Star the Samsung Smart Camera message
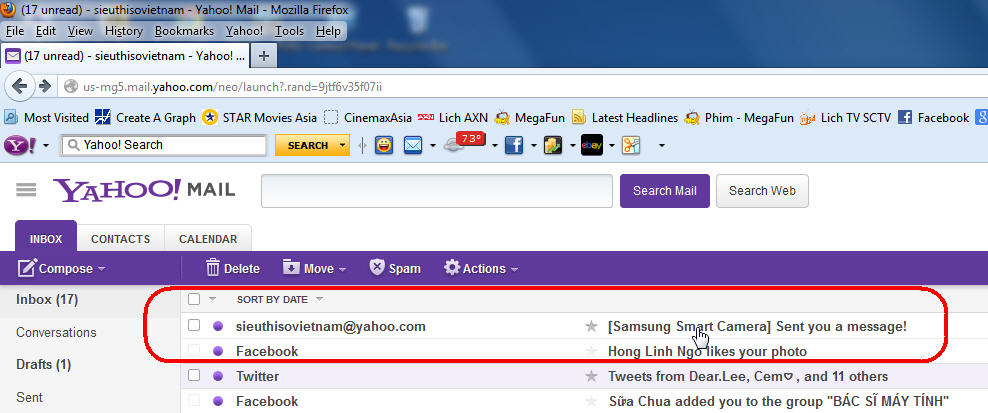 (x=591, y=326)
